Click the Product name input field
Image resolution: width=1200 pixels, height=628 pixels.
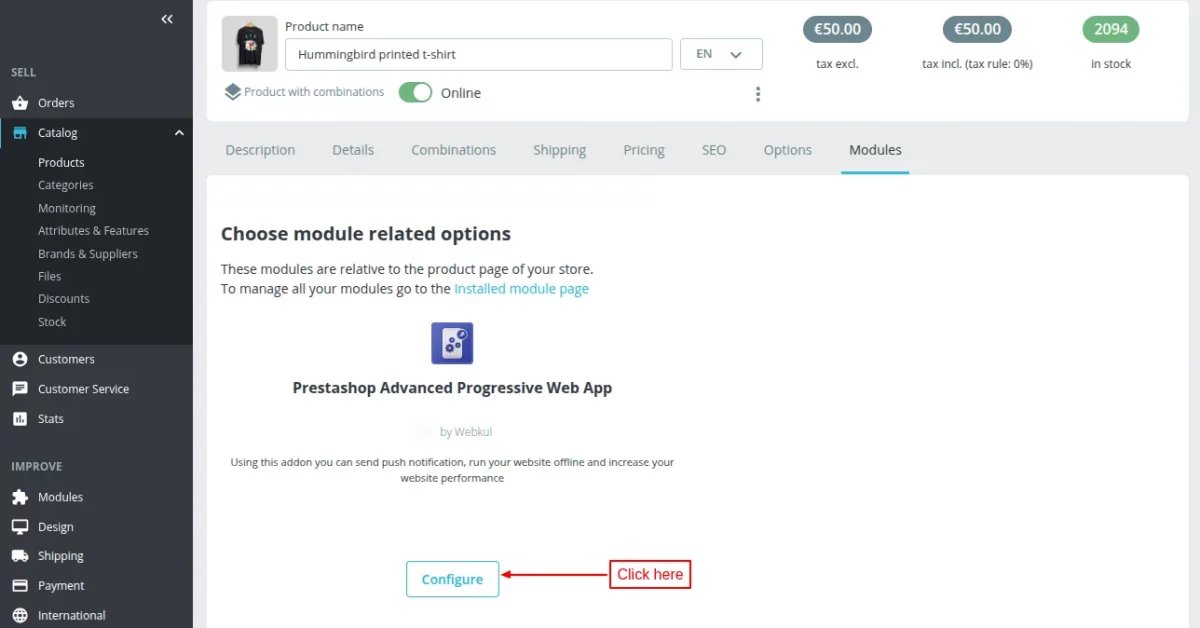[x=478, y=55]
